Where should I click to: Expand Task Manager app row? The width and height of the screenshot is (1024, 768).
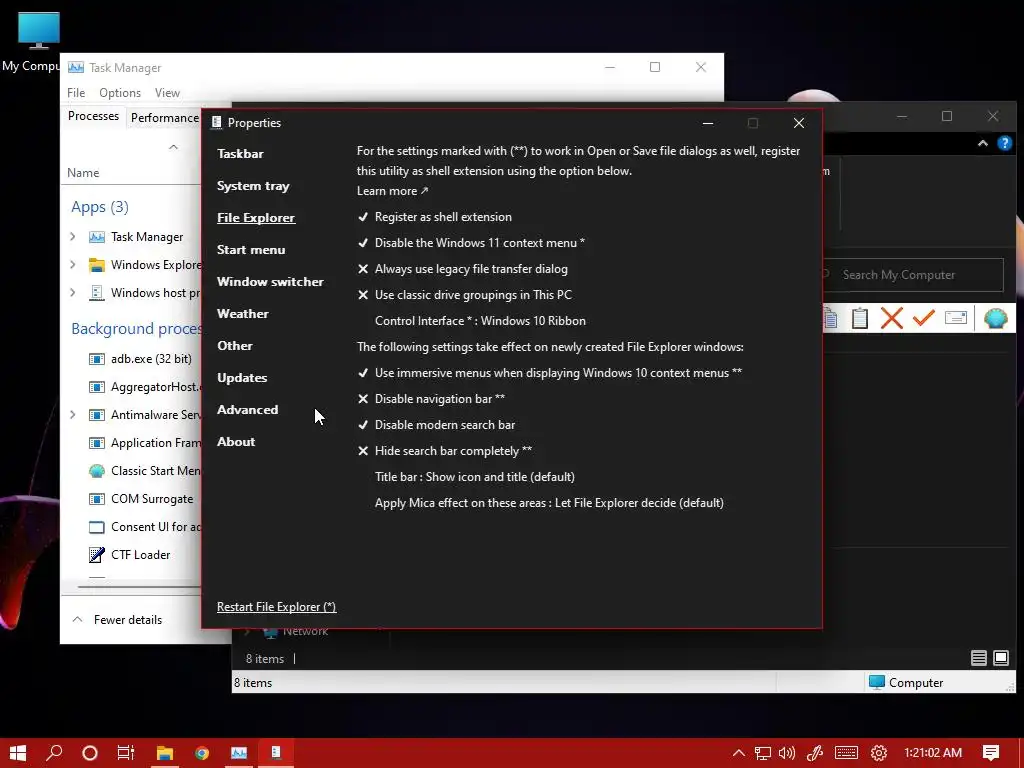pos(72,237)
